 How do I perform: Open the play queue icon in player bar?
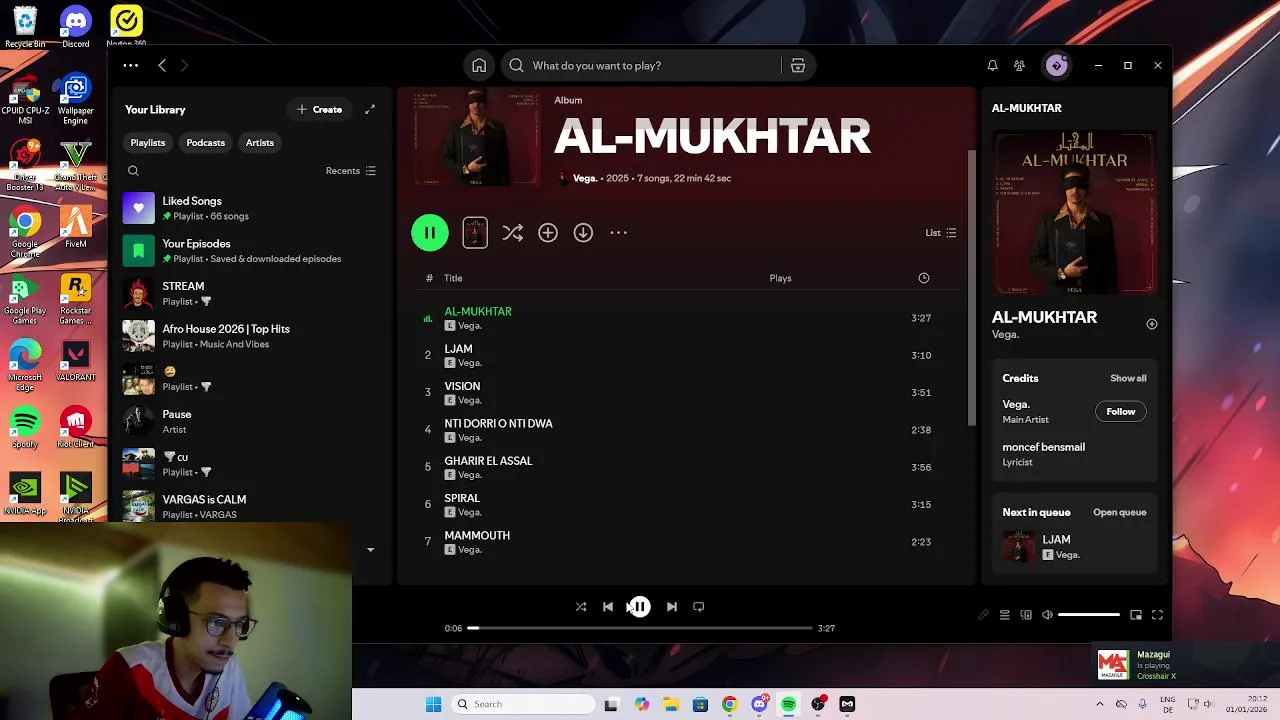[x=1005, y=615]
